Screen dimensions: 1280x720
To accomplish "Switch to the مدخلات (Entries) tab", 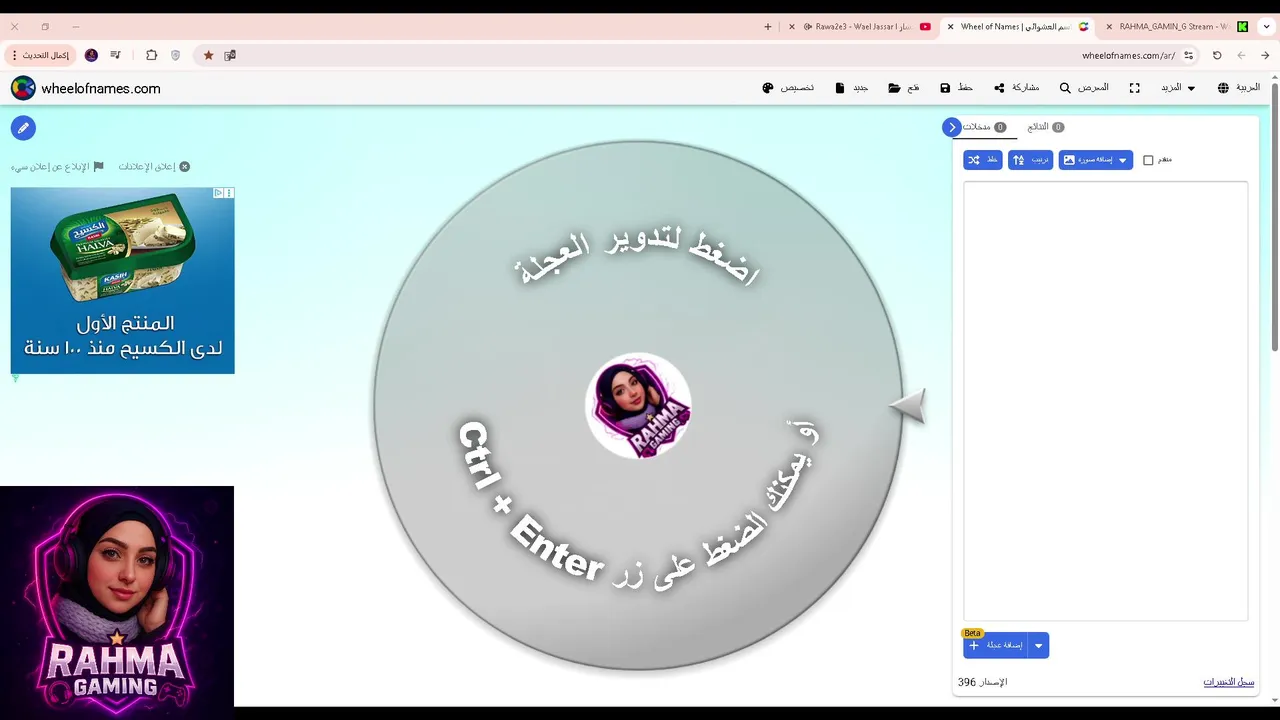I will 984,127.
